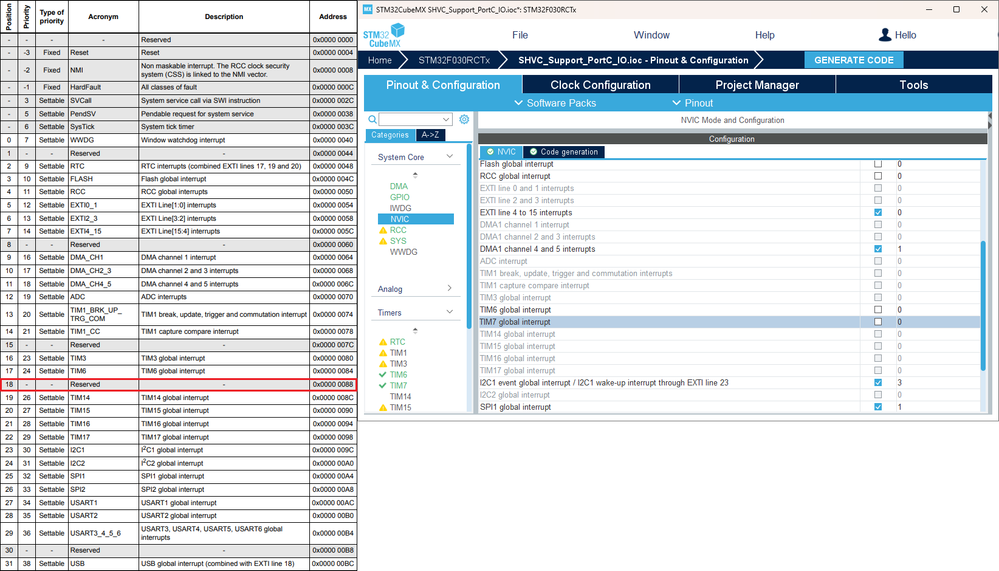Click the TIM7 global interrupt row

[x=729, y=322]
